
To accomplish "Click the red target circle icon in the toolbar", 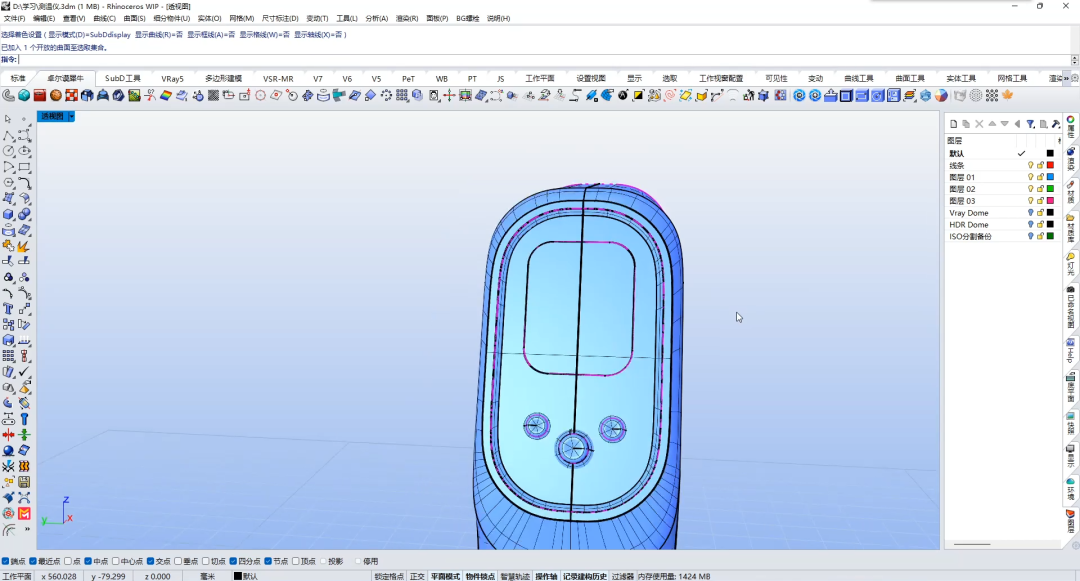I will (260, 96).
